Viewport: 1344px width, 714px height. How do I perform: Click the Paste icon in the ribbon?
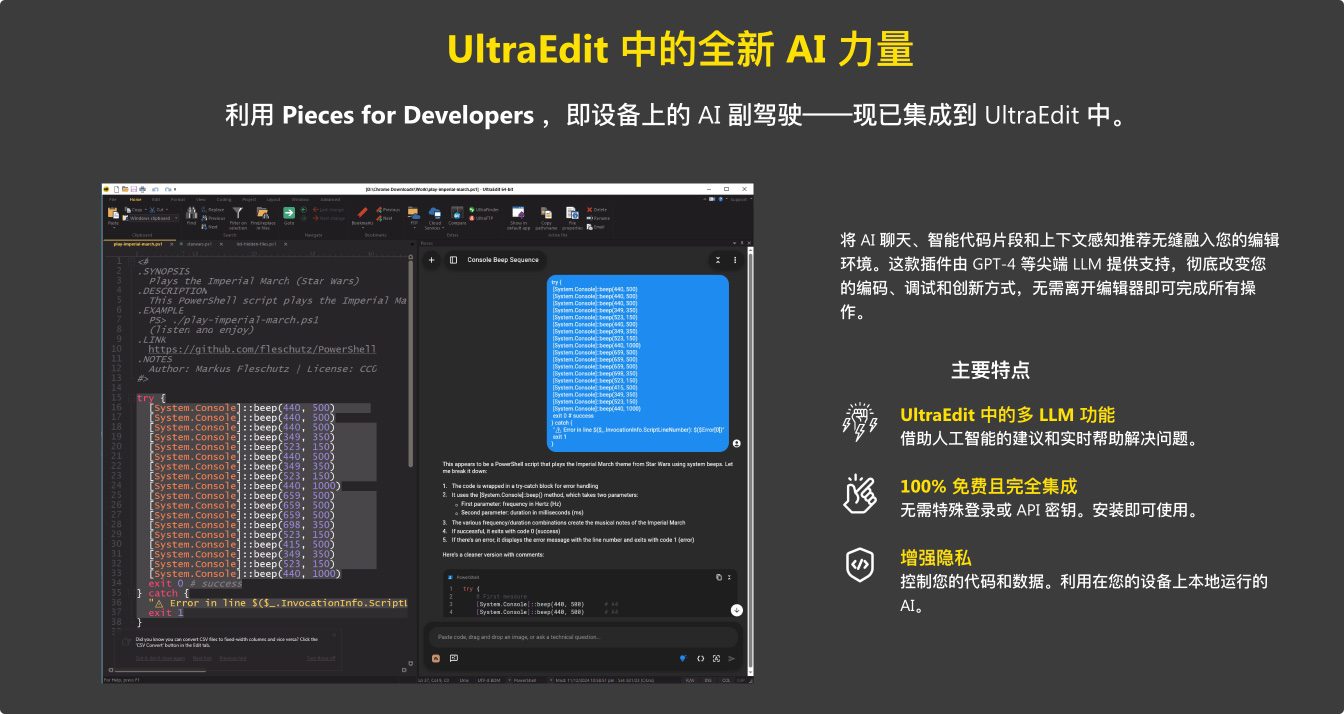(113, 213)
